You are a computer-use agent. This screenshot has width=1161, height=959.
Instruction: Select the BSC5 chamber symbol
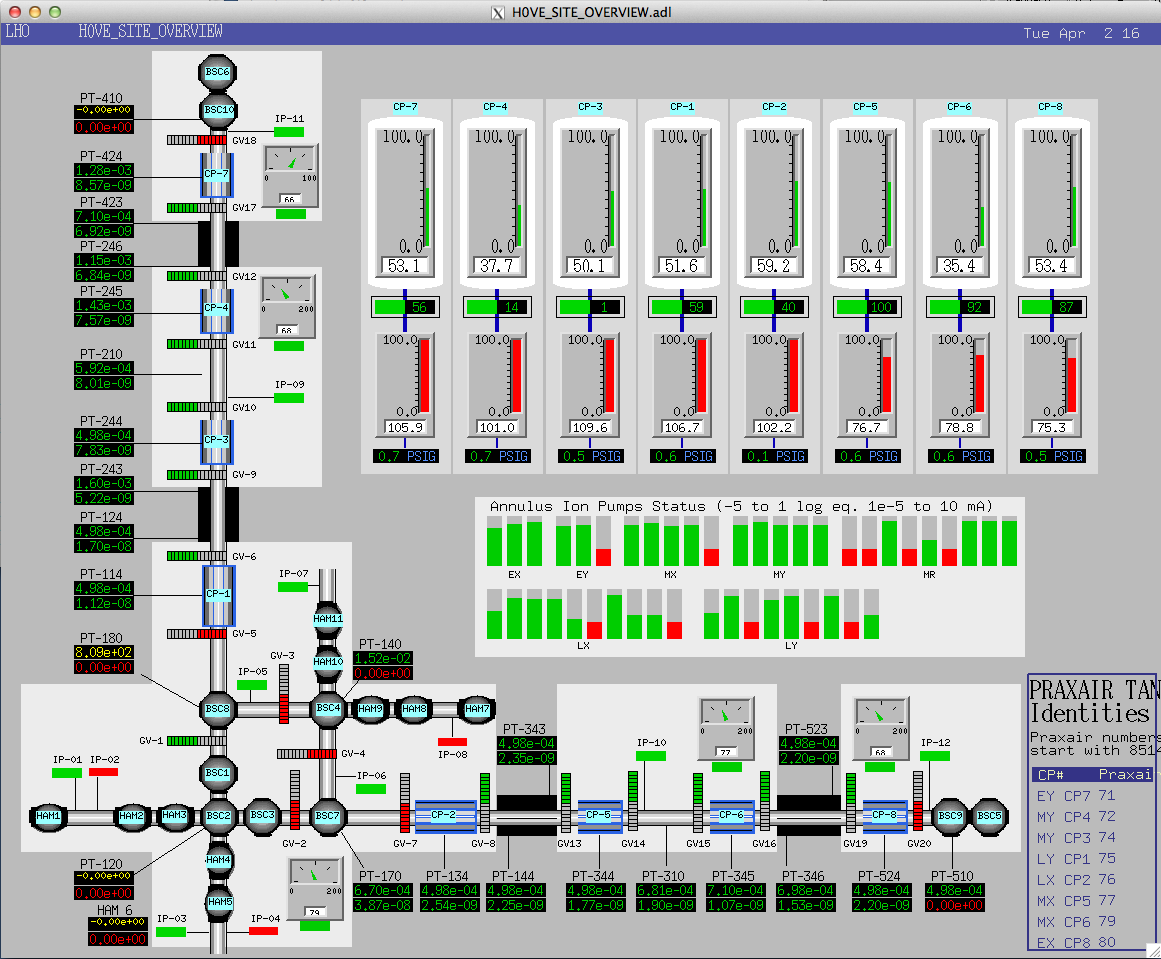[989, 815]
